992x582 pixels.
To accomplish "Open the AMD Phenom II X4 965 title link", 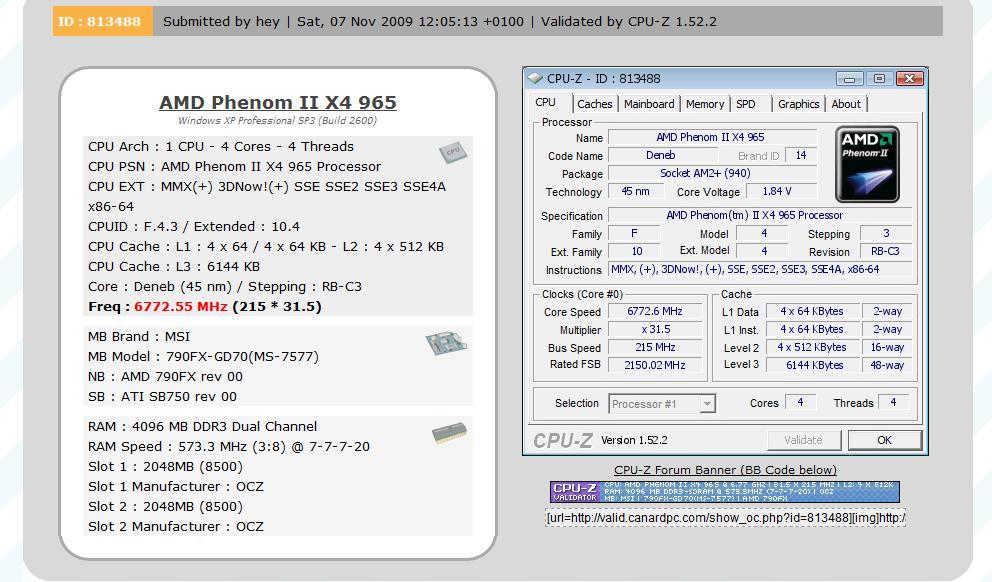I will [x=278, y=102].
